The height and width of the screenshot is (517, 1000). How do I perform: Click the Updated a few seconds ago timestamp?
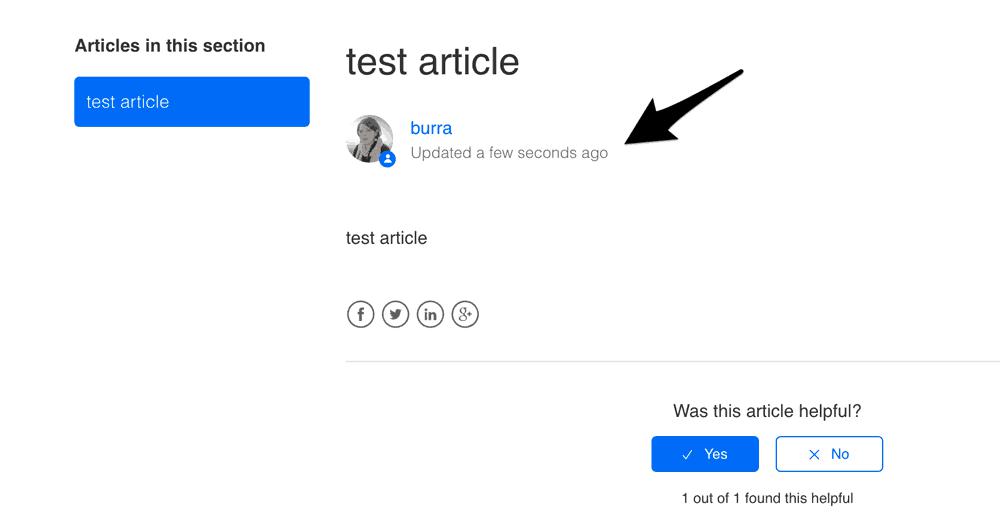tap(509, 153)
